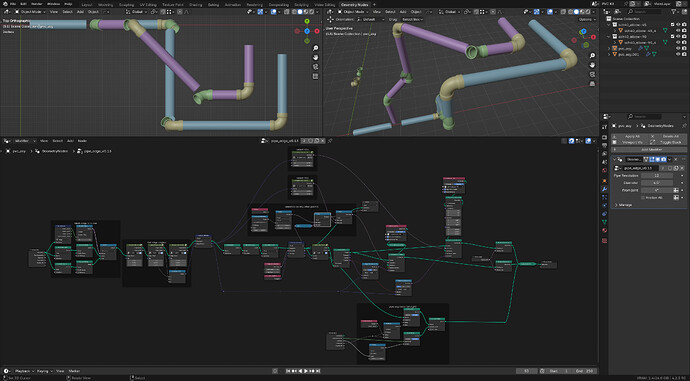
Task: Open the Object Data properties tab icon
Action: (x=605, y=222)
